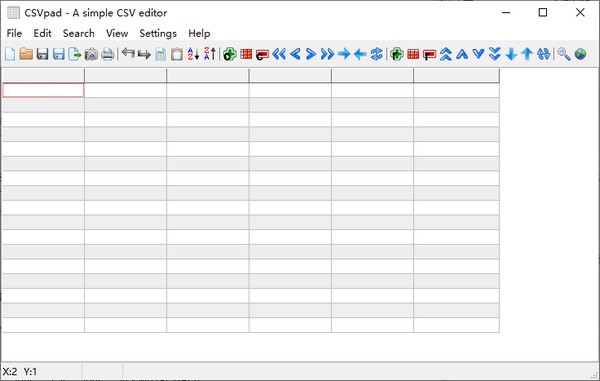Viewport: 600px width, 381px height.
Task: Click the globe icon in the toolbar
Action: (x=580, y=54)
